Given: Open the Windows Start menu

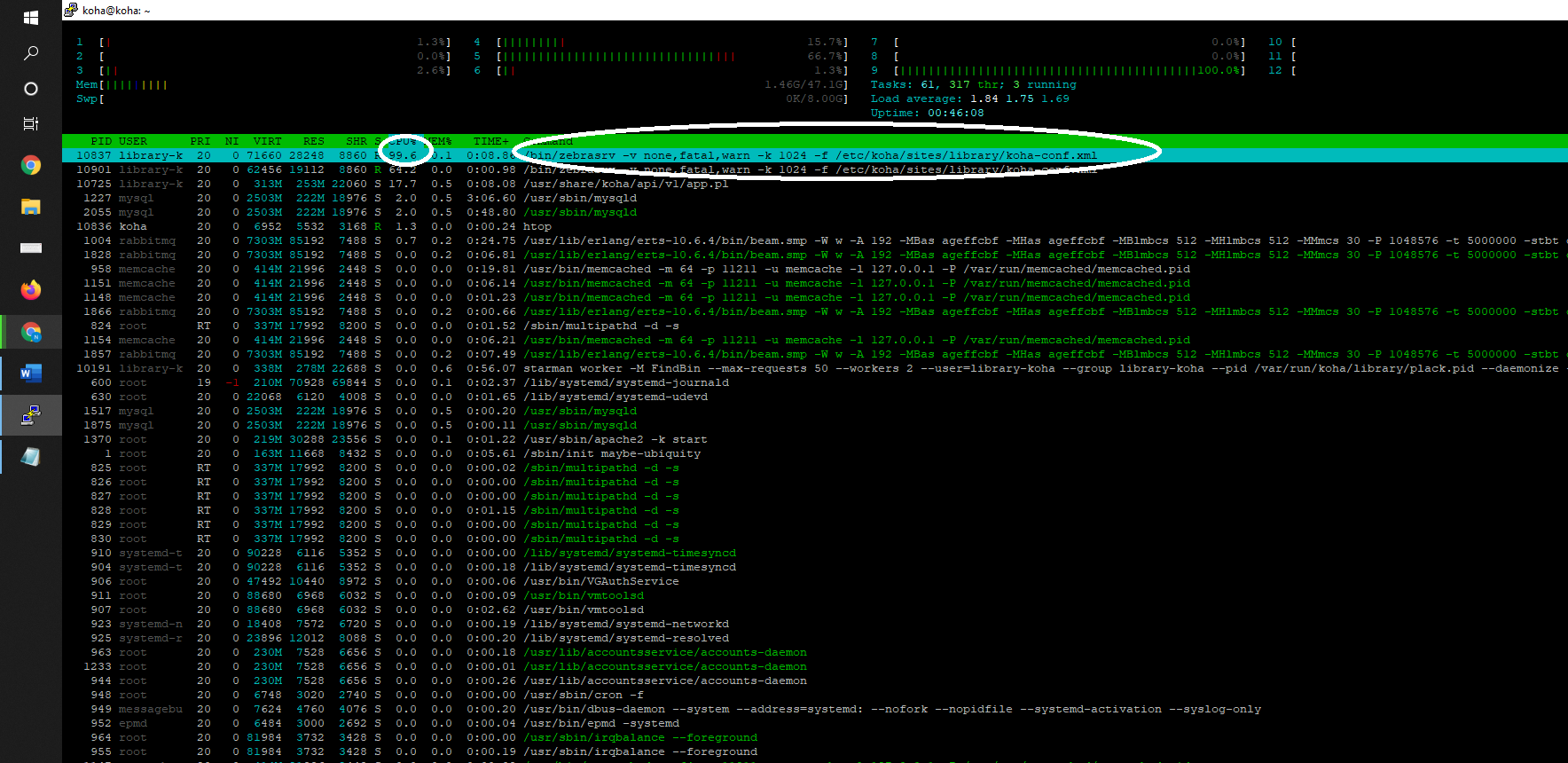Looking at the screenshot, I should [30, 17].
